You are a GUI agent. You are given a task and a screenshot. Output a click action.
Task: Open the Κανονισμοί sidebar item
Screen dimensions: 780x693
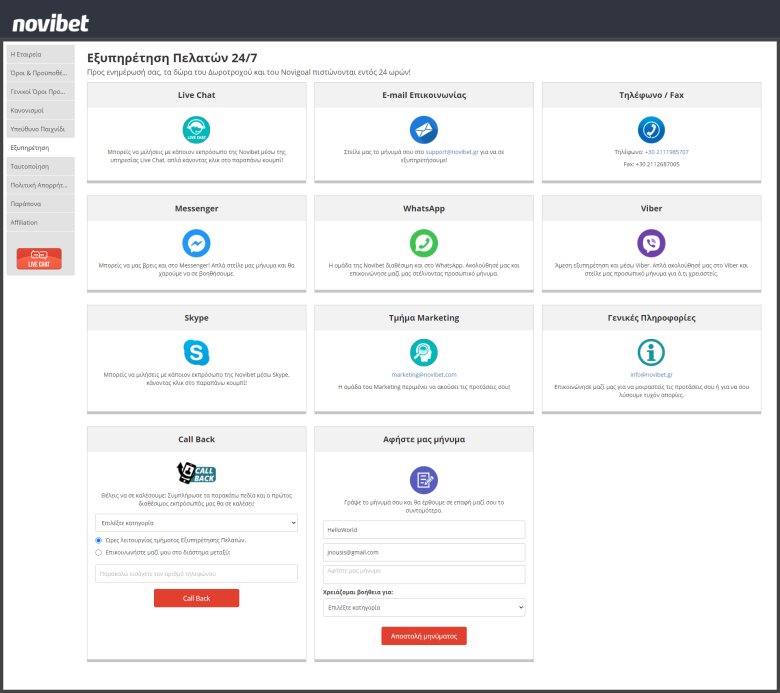[x=40, y=110]
